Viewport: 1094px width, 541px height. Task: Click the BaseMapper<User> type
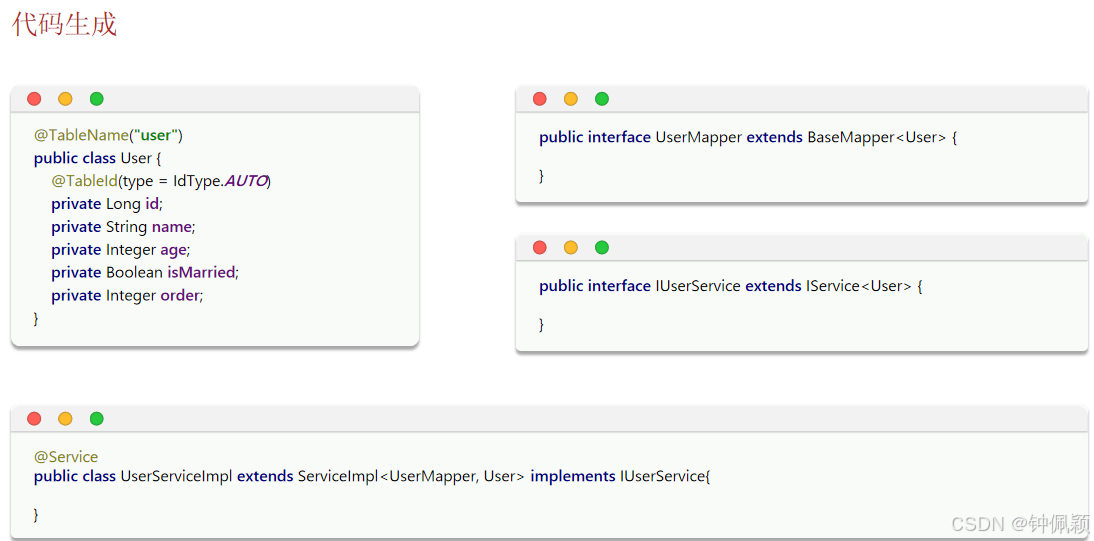point(877,138)
